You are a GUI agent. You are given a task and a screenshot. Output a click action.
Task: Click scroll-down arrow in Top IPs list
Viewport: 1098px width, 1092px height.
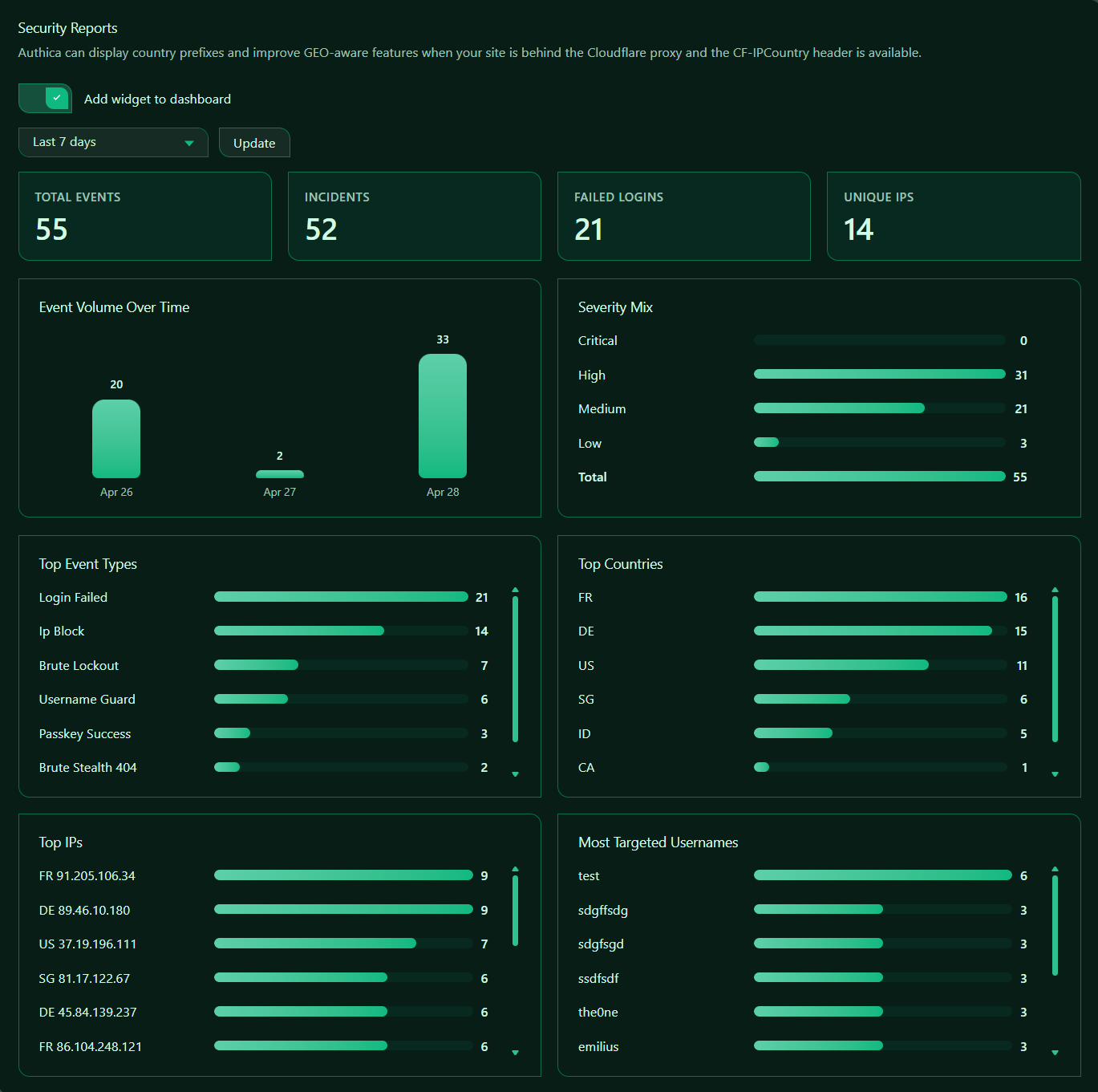click(515, 1053)
